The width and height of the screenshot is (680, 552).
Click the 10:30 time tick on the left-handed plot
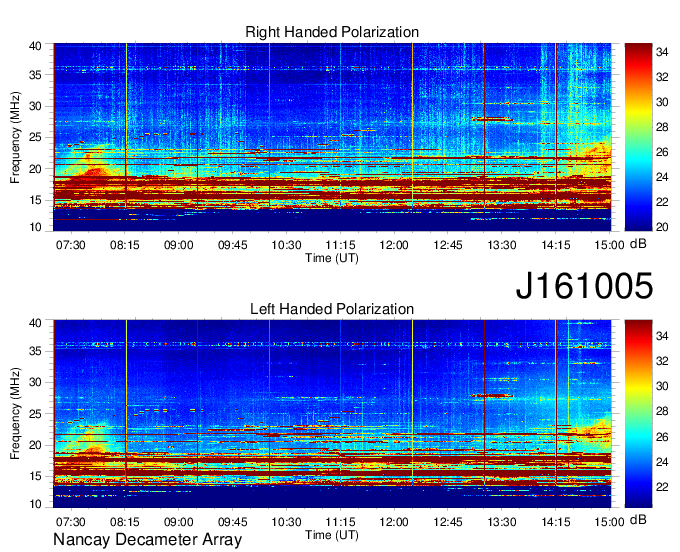pos(286,522)
